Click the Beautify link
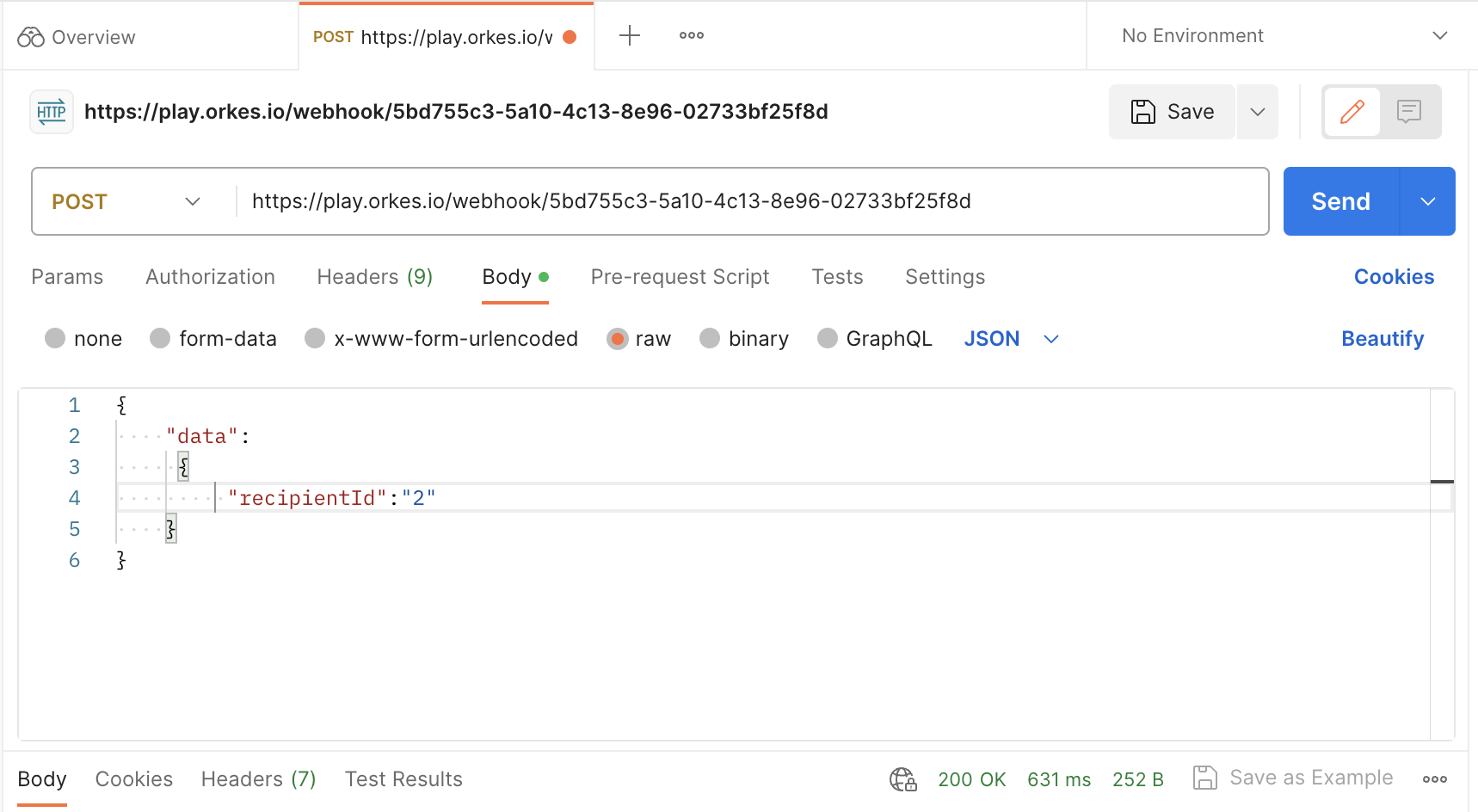Screen dimensions: 1478x812 tap(1382, 338)
